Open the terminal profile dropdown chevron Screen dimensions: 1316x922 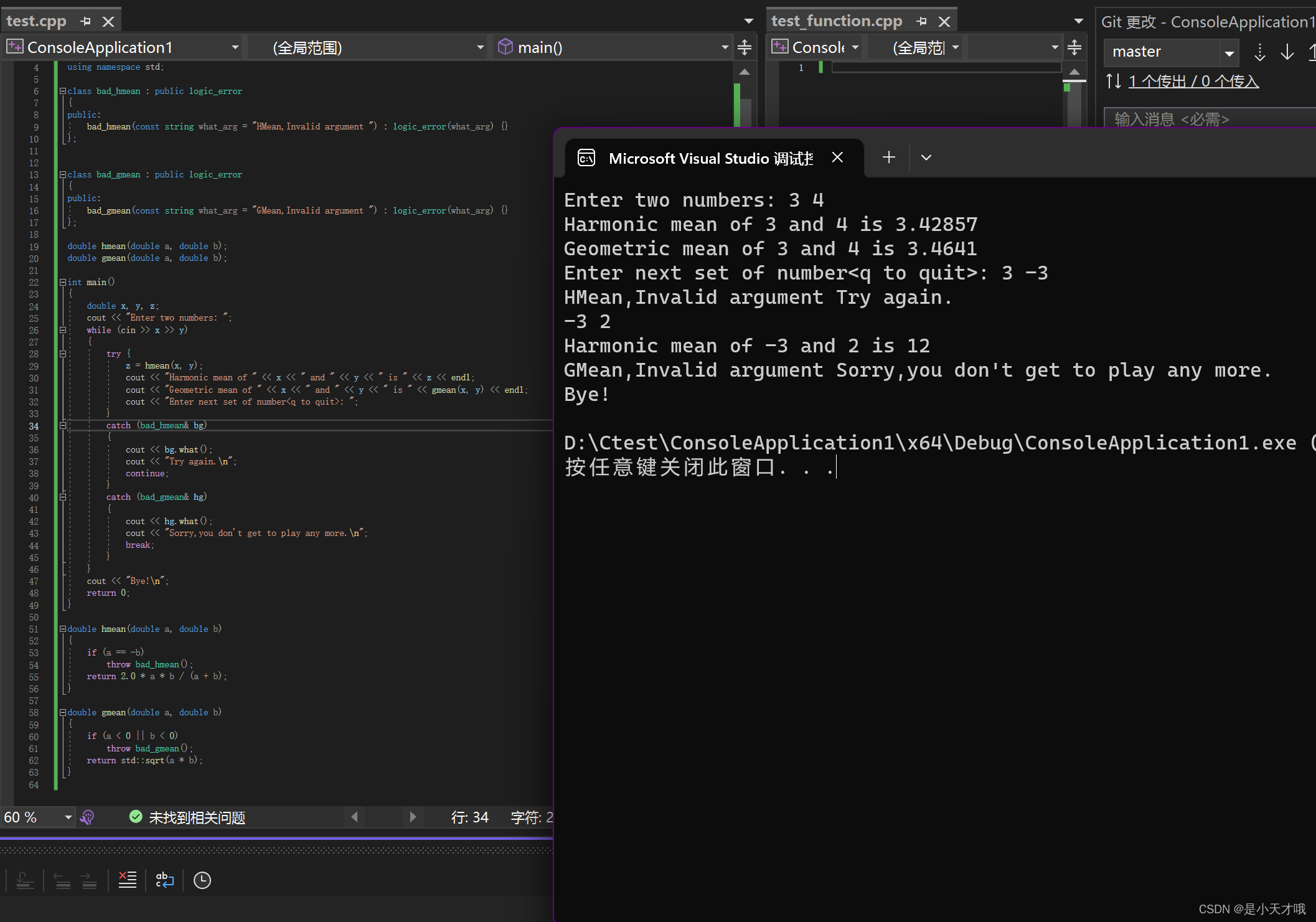point(926,158)
